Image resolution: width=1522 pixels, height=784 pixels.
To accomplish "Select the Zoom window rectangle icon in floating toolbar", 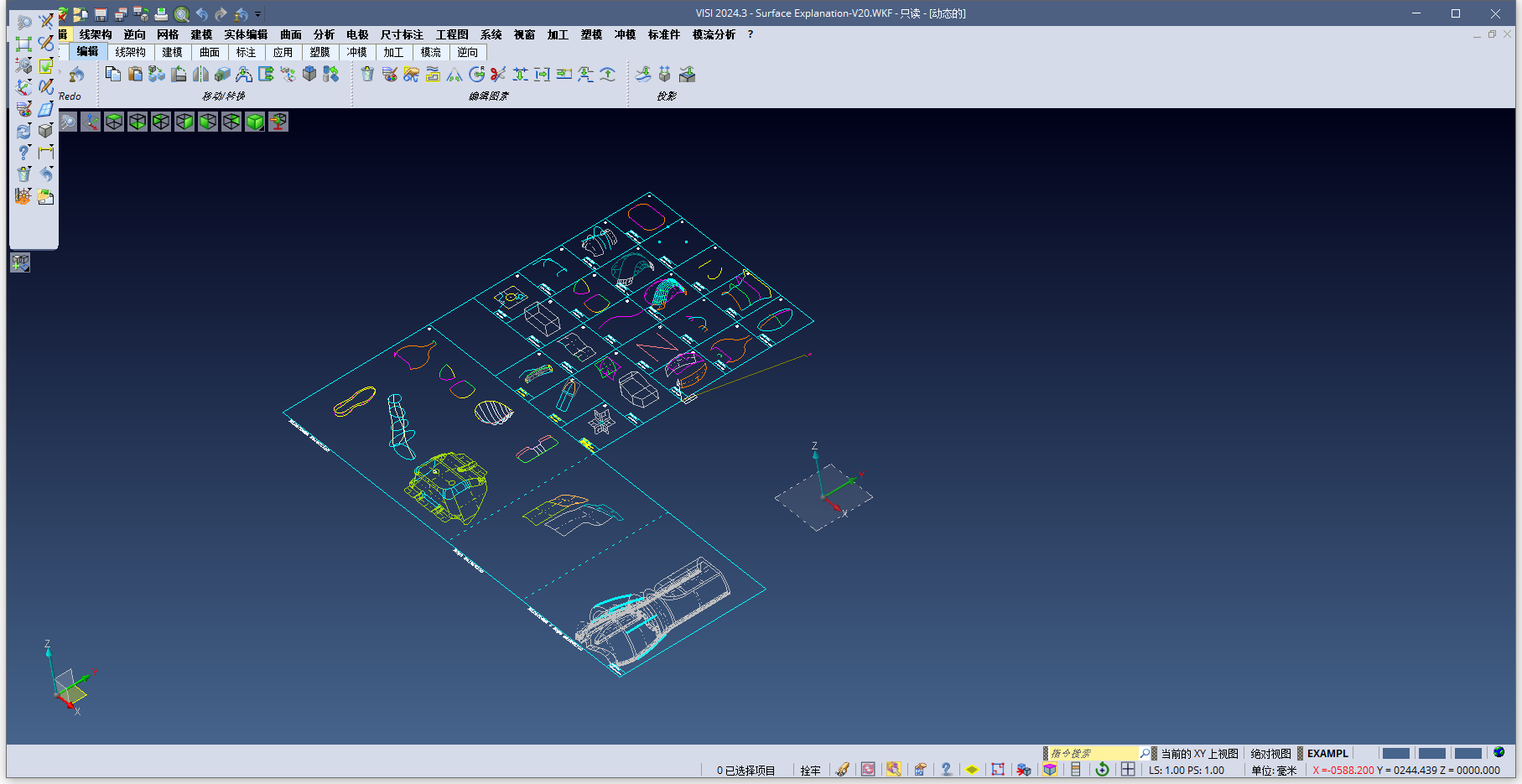I will (x=23, y=44).
